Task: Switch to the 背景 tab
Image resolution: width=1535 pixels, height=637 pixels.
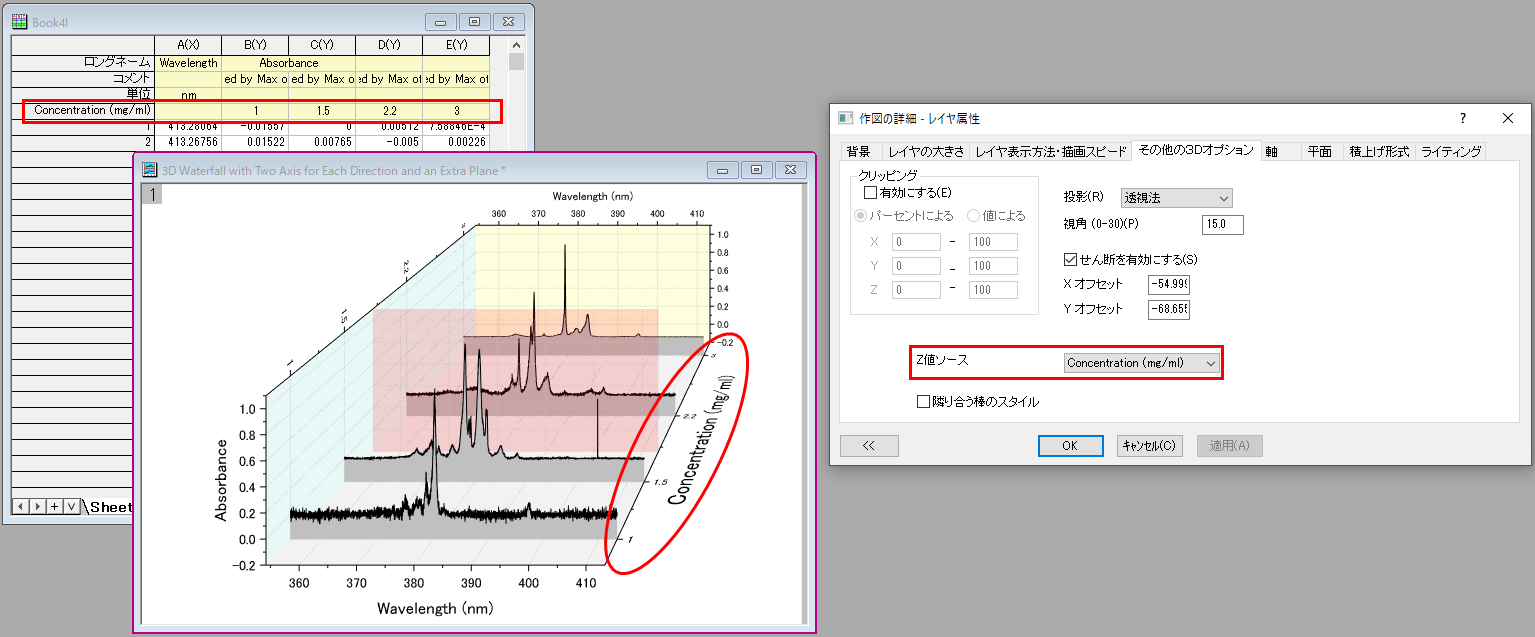Action: 858,151
